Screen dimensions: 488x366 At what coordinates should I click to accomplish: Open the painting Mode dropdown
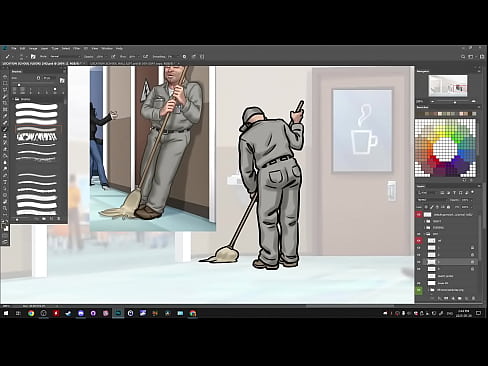[65, 57]
